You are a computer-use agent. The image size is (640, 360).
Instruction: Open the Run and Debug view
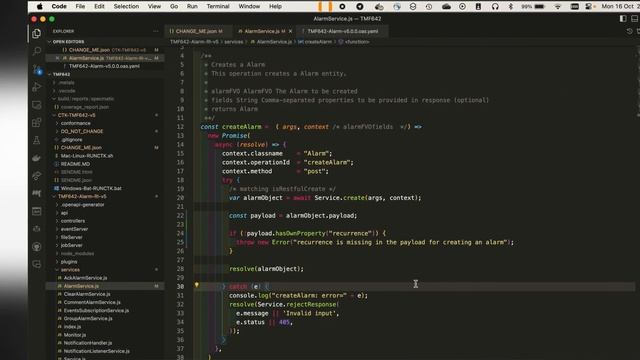click(36, 87)
